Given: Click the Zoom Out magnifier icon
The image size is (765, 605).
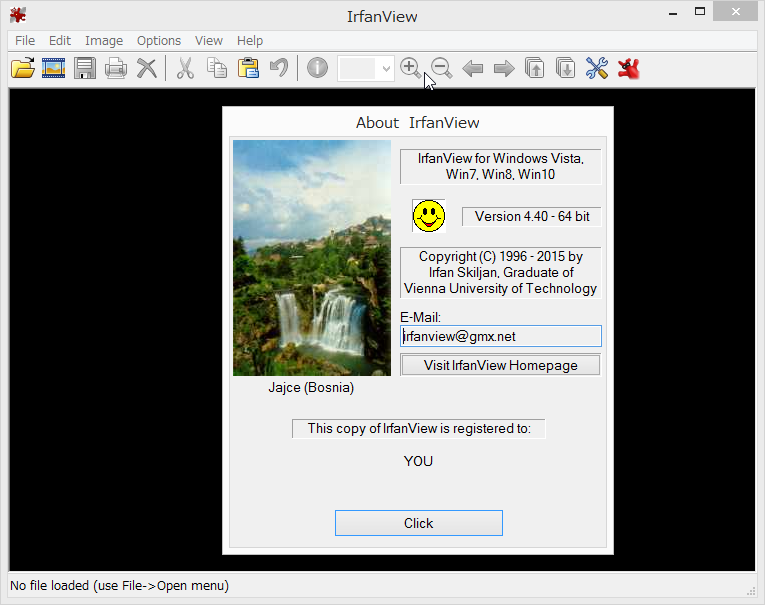Looking at the screenshot, I should pyautogui.click(x=442, y=68).
